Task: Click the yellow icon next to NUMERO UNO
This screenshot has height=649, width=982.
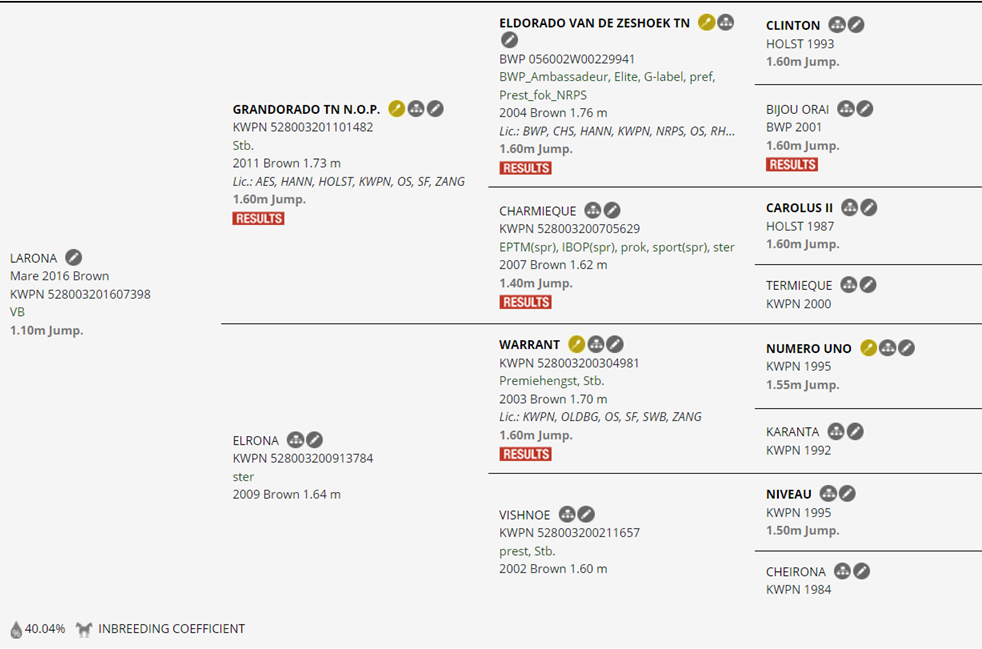Action: pyautogui.click(x=869, y=348)
